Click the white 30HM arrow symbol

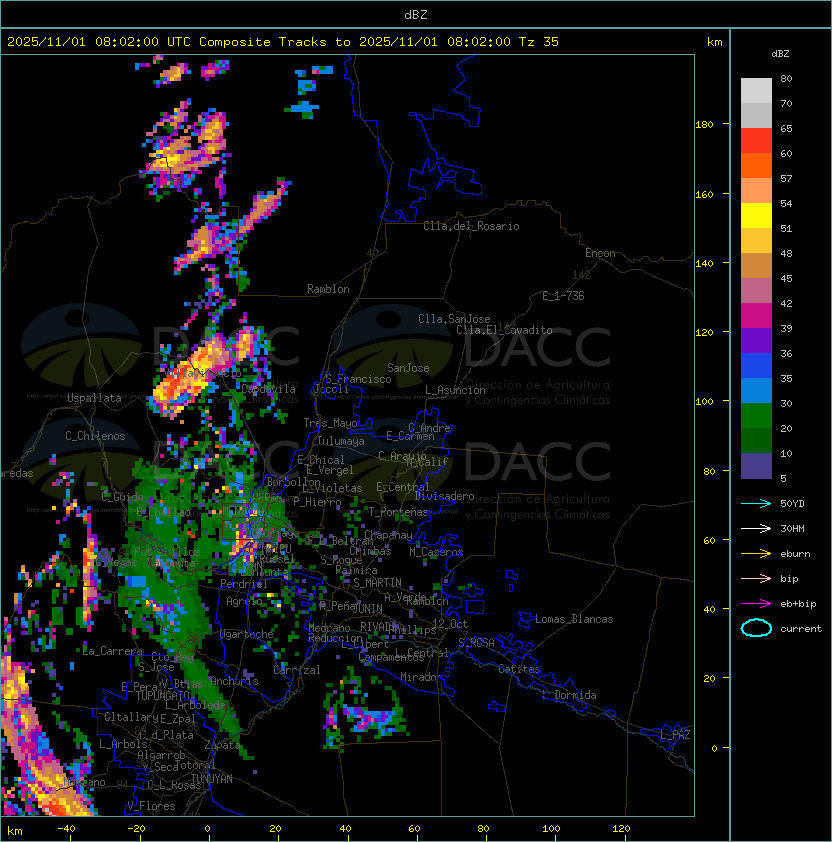click(756, 529)
